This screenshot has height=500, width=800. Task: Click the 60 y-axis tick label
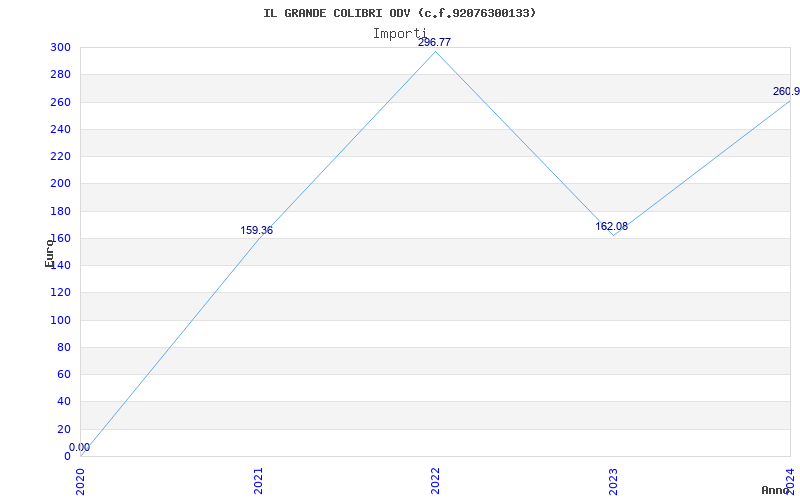[64, 374]
